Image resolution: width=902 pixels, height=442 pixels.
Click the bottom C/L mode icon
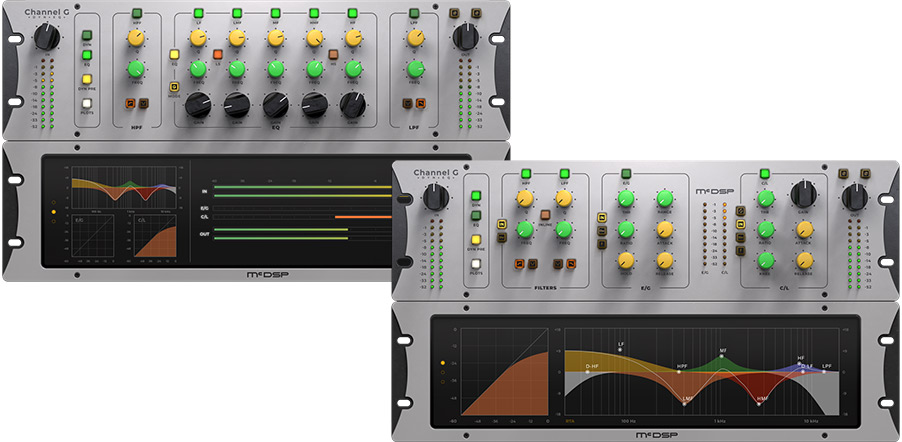(741, 251)
